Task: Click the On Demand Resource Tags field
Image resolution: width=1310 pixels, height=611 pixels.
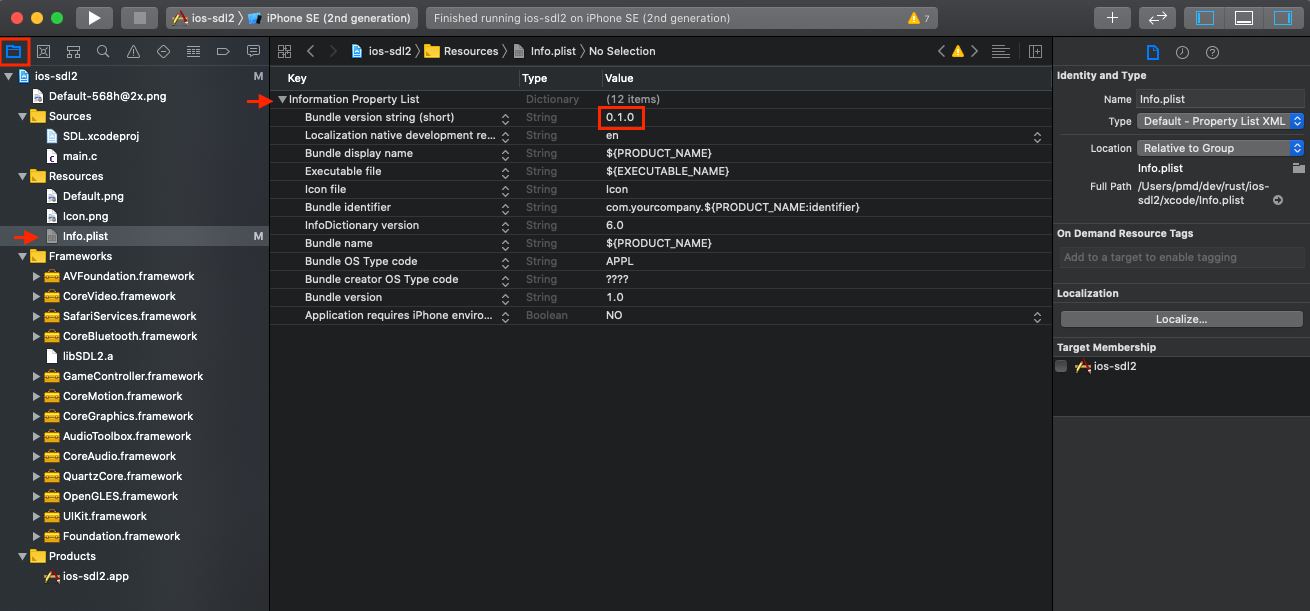Action: pos(1181,257)
